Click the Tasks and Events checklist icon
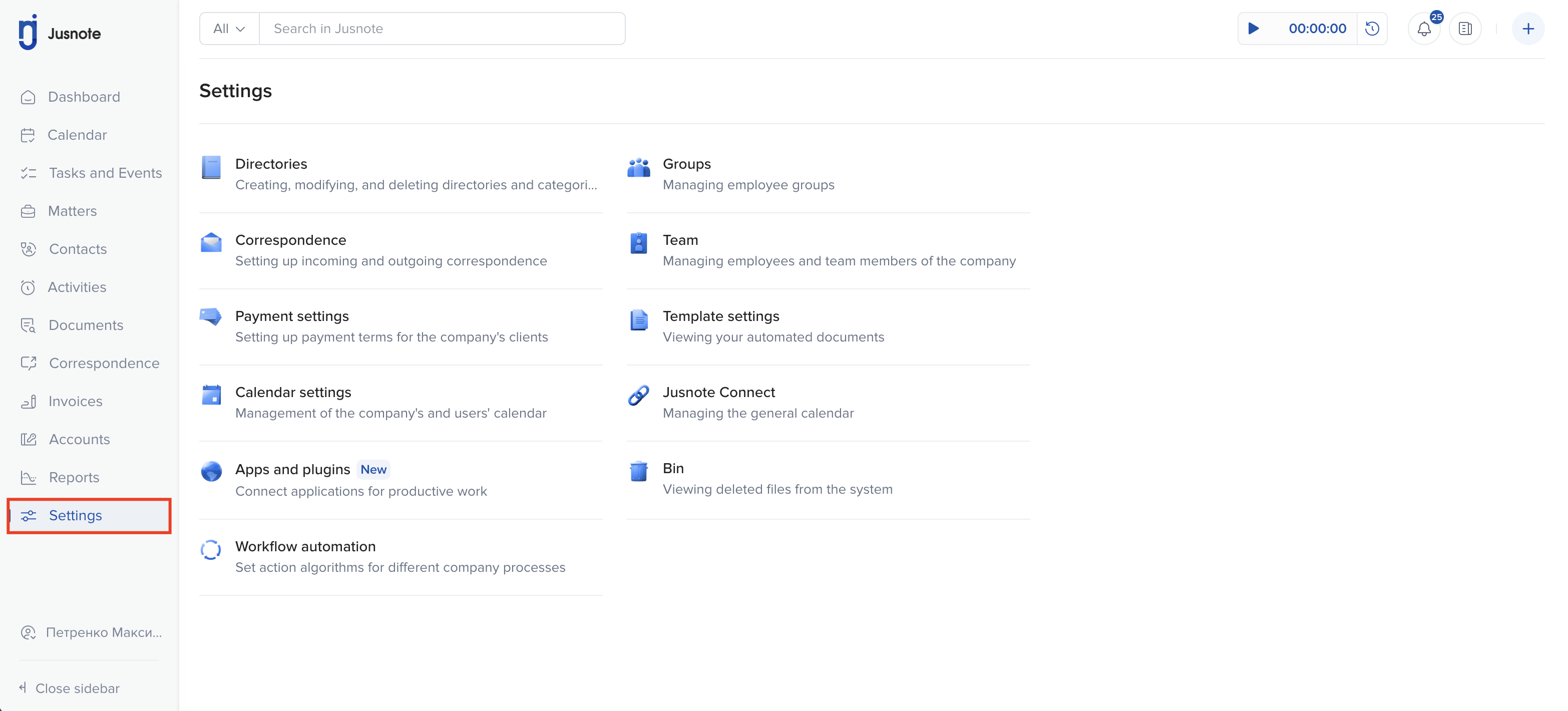This screenshot has height=711, width=1568. click(x=28, y=173)
